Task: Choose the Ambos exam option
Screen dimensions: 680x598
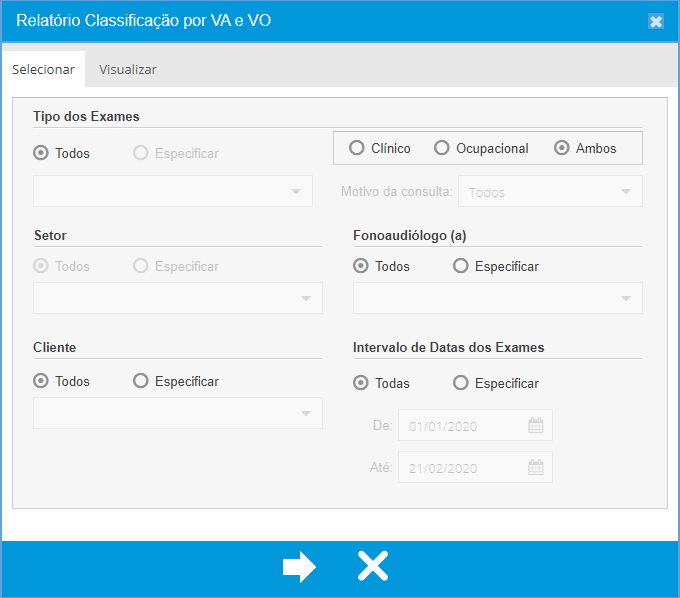Action: tap(562, 148)
